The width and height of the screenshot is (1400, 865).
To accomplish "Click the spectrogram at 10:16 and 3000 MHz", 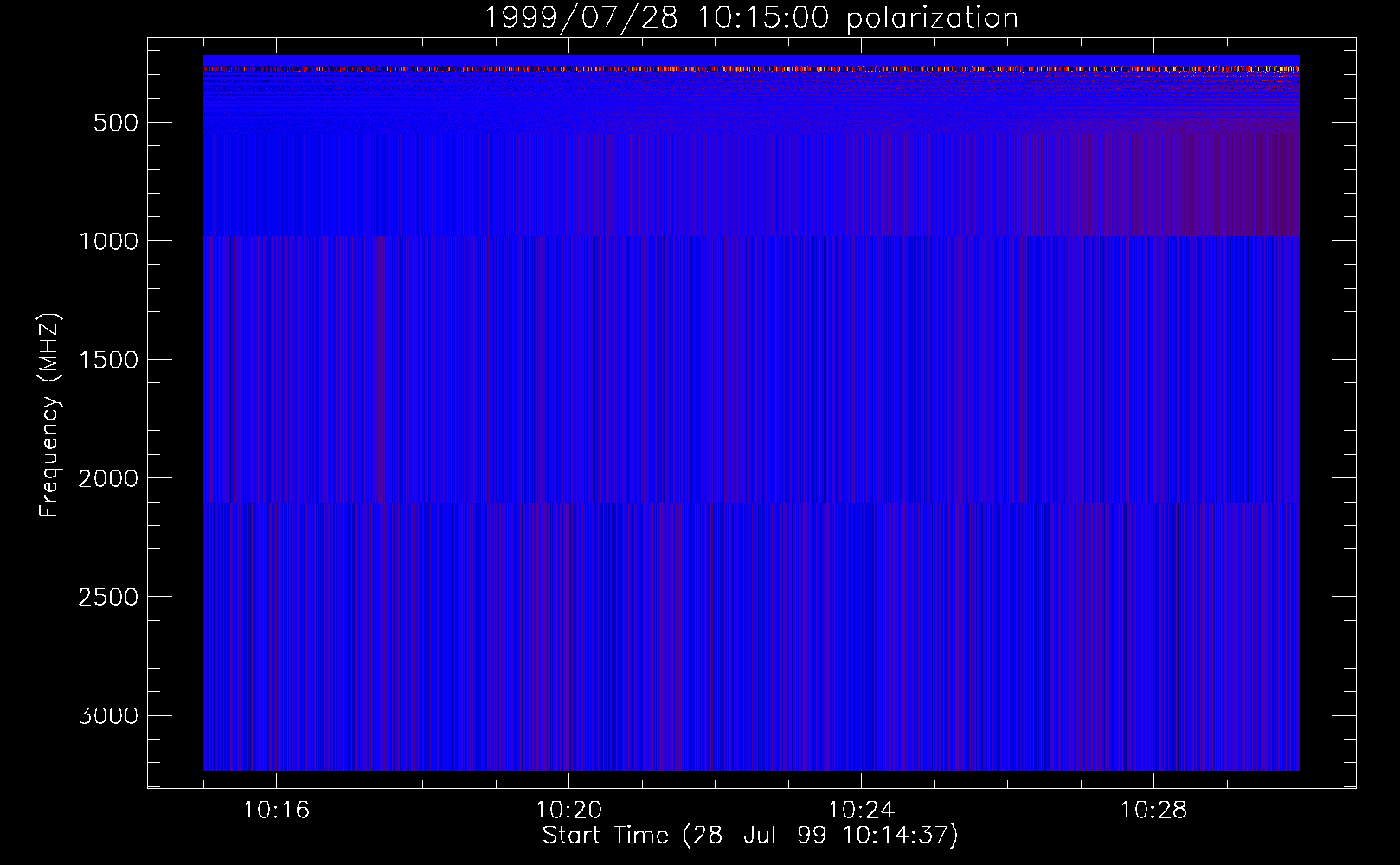I will (x=276, y=715).
